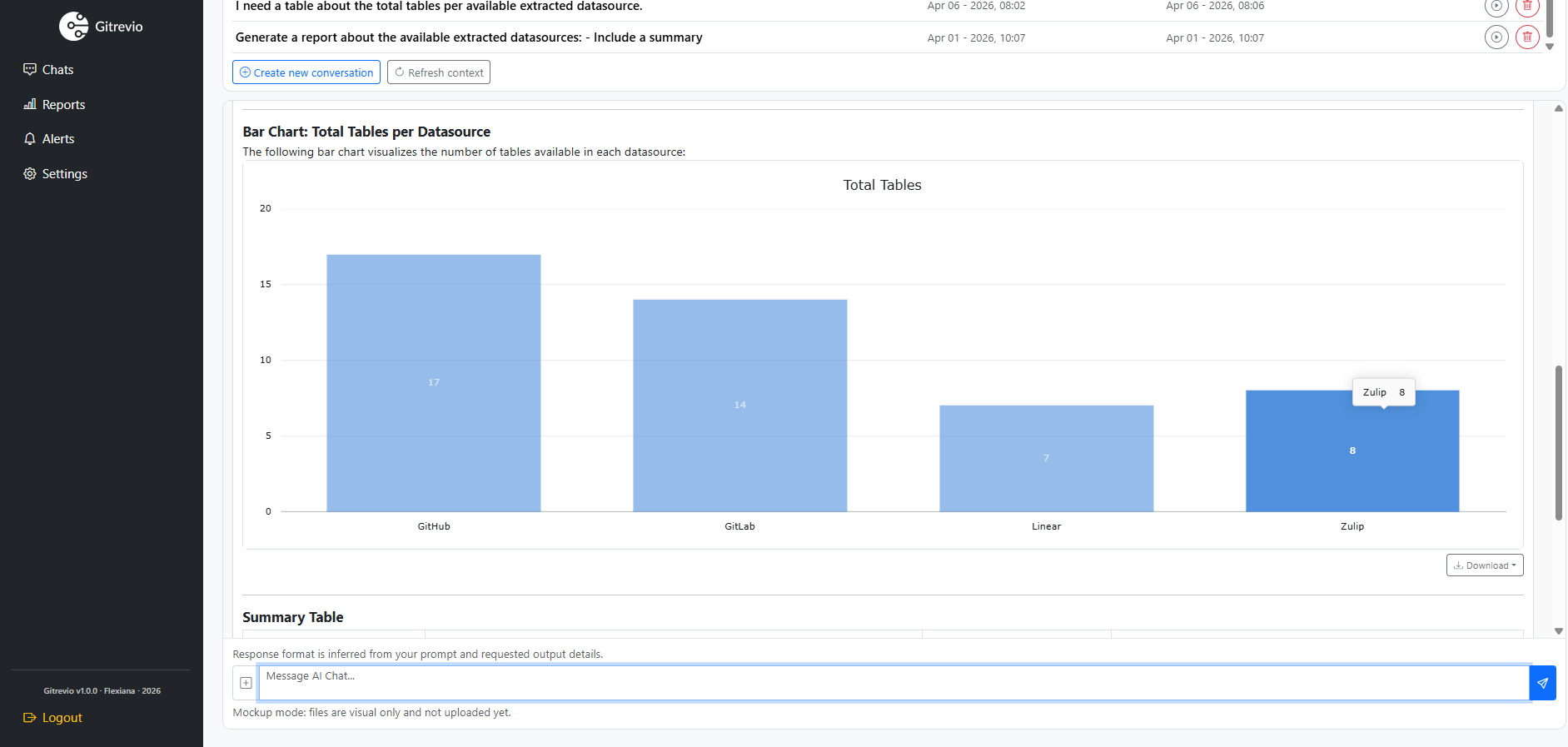Click the Linear bar in the chart

pyautogui.click(x=1047, y=459)
